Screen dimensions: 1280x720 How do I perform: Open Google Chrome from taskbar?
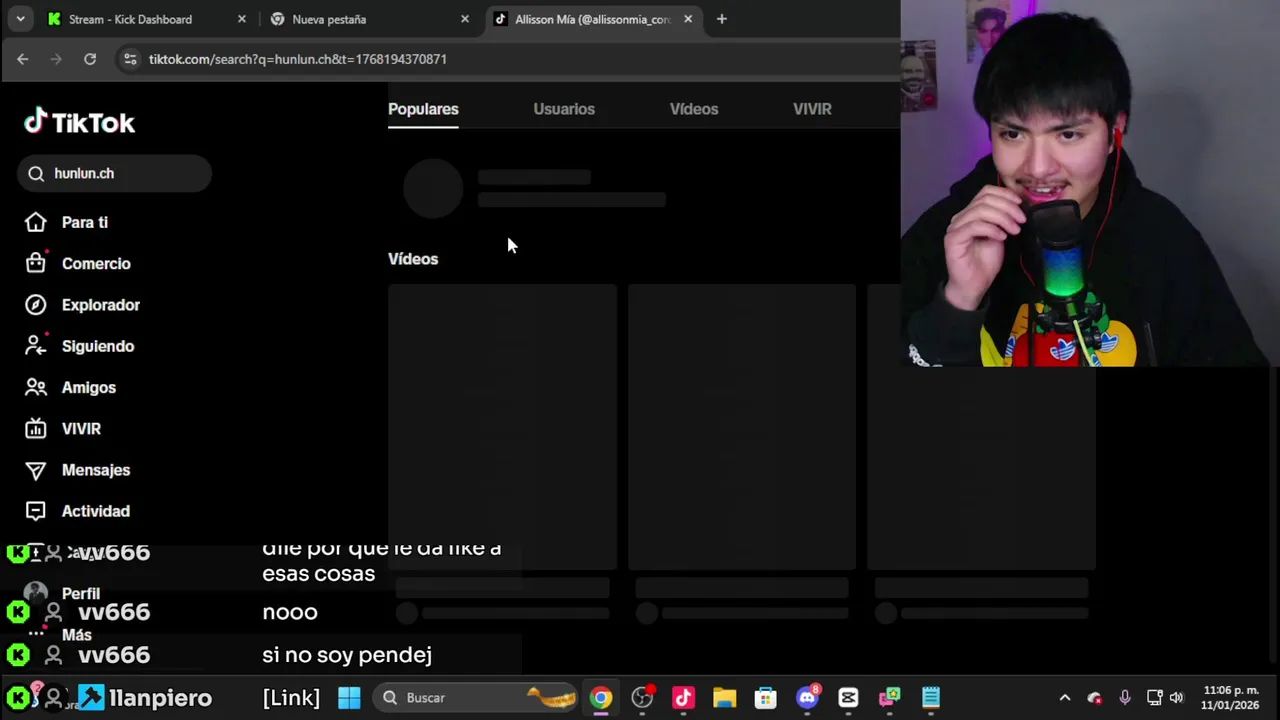[601, 698]
